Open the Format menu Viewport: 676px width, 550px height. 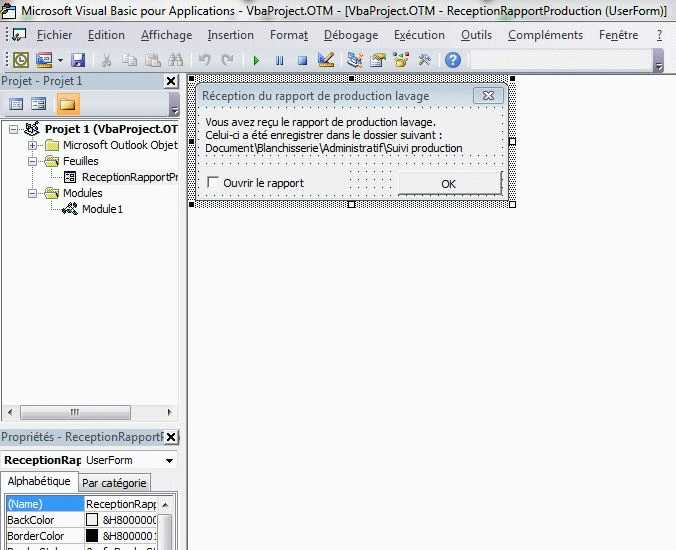289,35
